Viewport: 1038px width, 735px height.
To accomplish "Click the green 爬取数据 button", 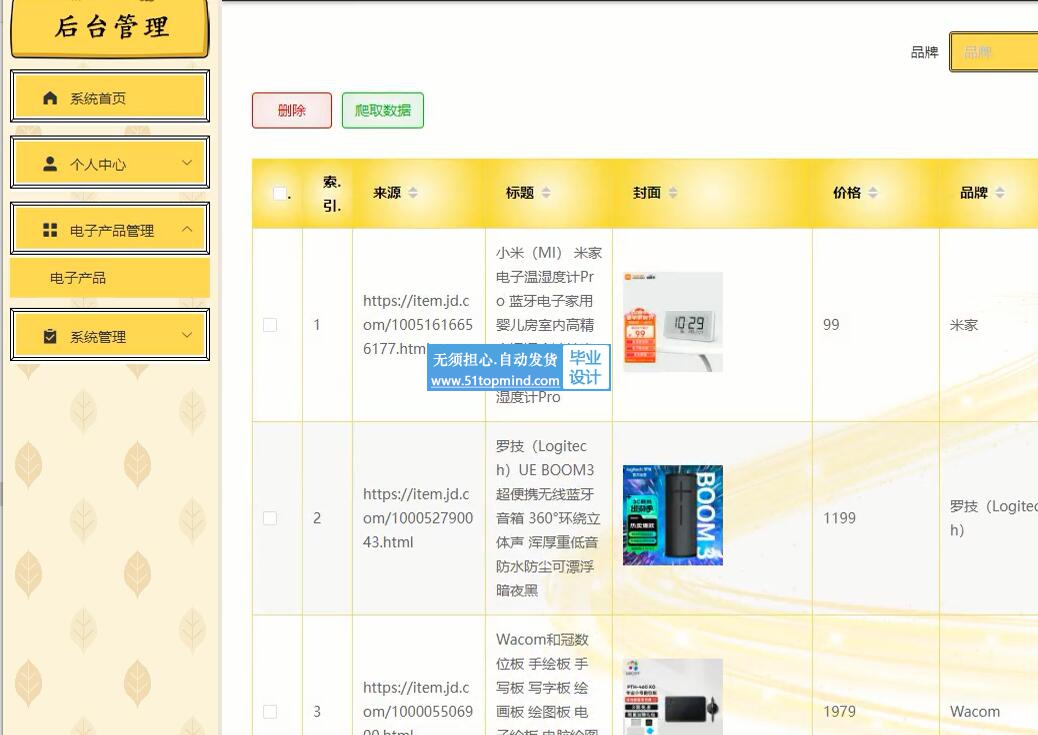I will click(383, 110).
